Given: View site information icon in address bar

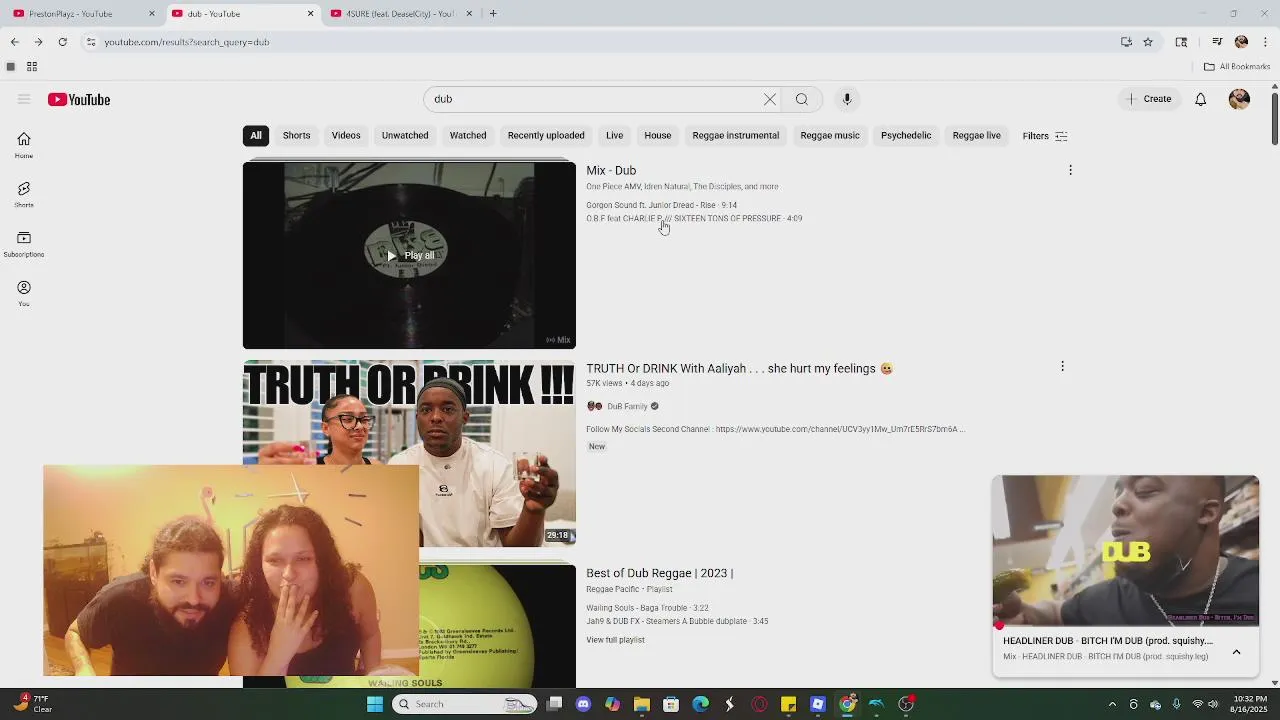Looking at the screenshot, I should coord(91,42).
